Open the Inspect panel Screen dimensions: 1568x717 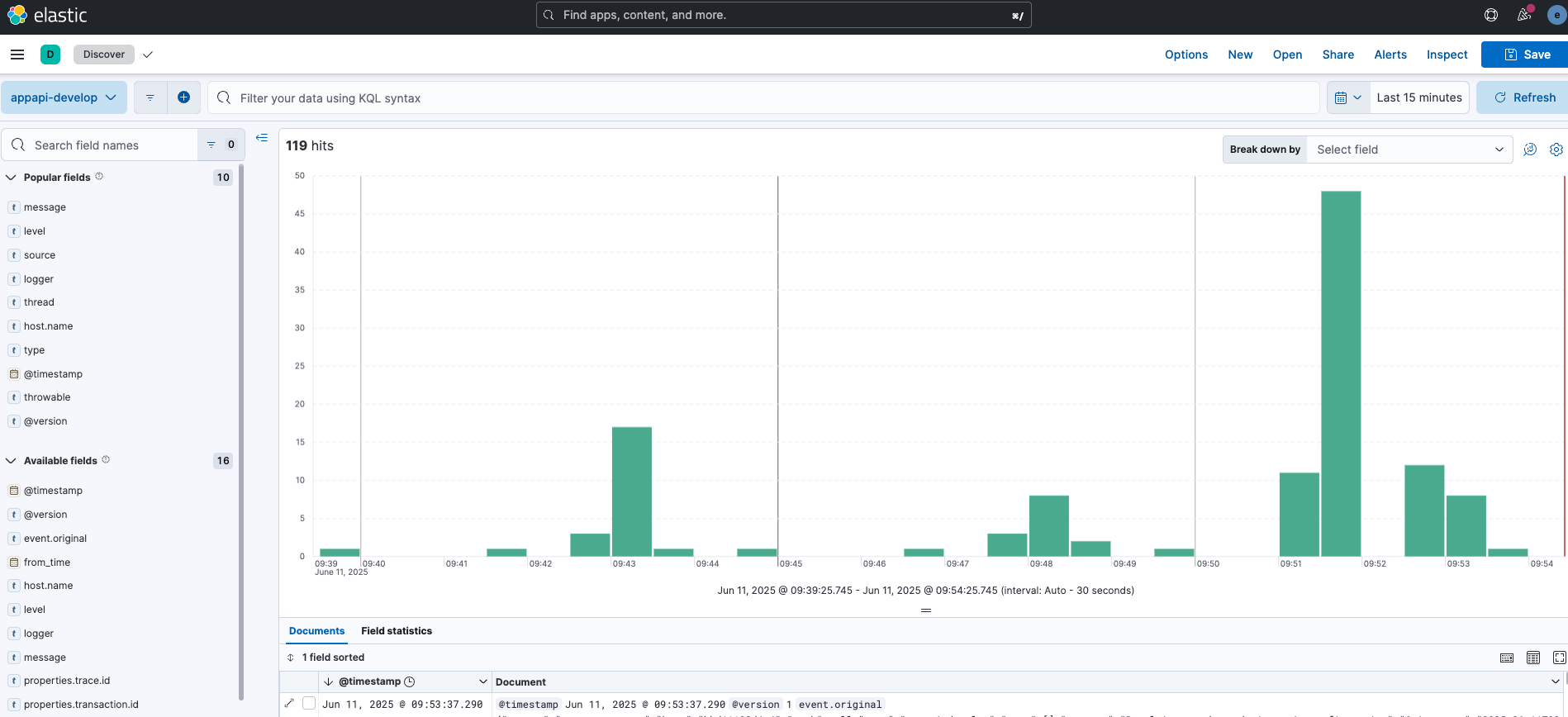(1447, 55)
